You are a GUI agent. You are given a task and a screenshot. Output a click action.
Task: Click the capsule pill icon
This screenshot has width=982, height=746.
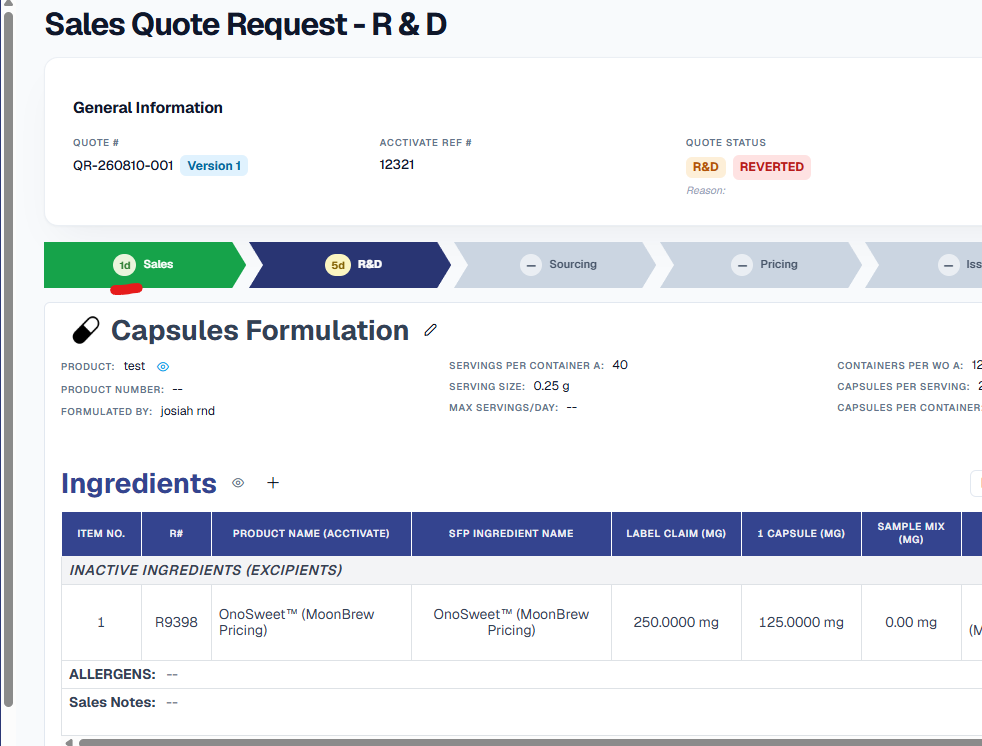point(86,330)
